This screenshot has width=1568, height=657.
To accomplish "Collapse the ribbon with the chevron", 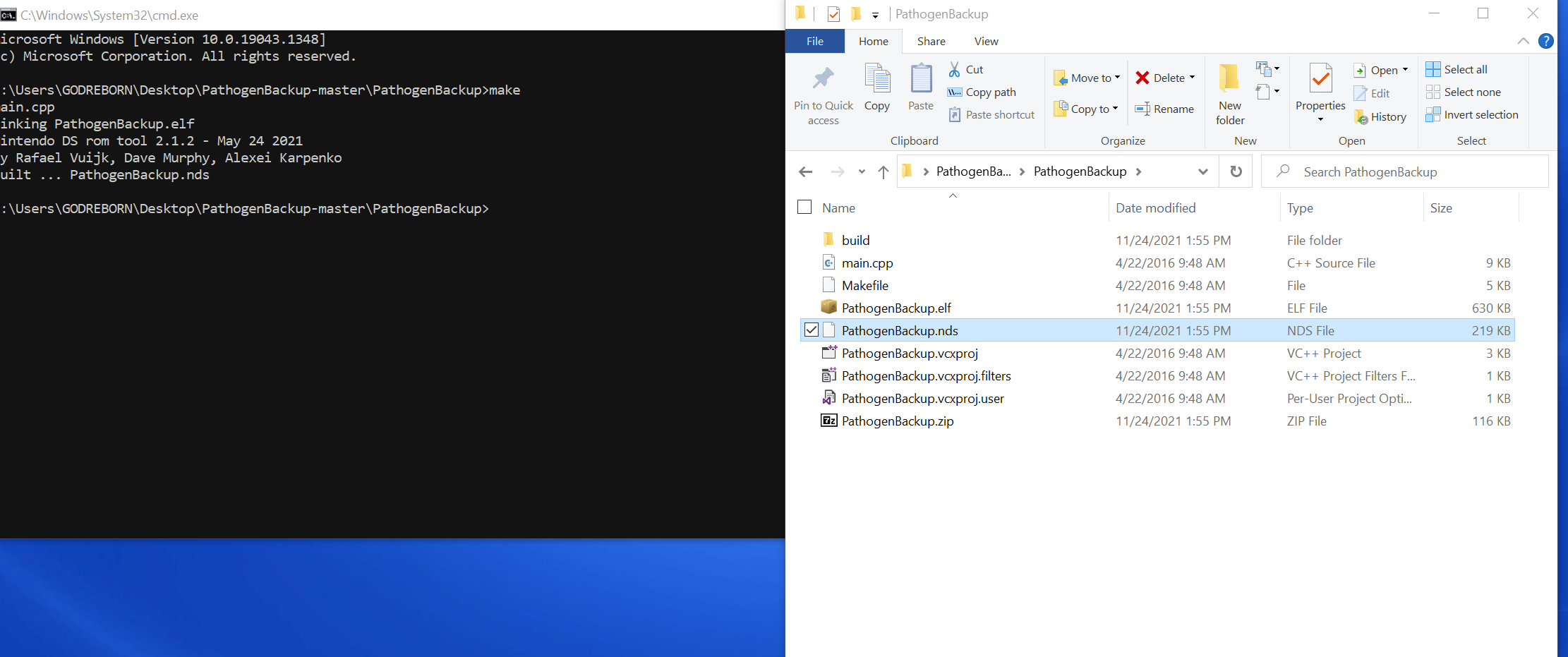I will 1524,41.
